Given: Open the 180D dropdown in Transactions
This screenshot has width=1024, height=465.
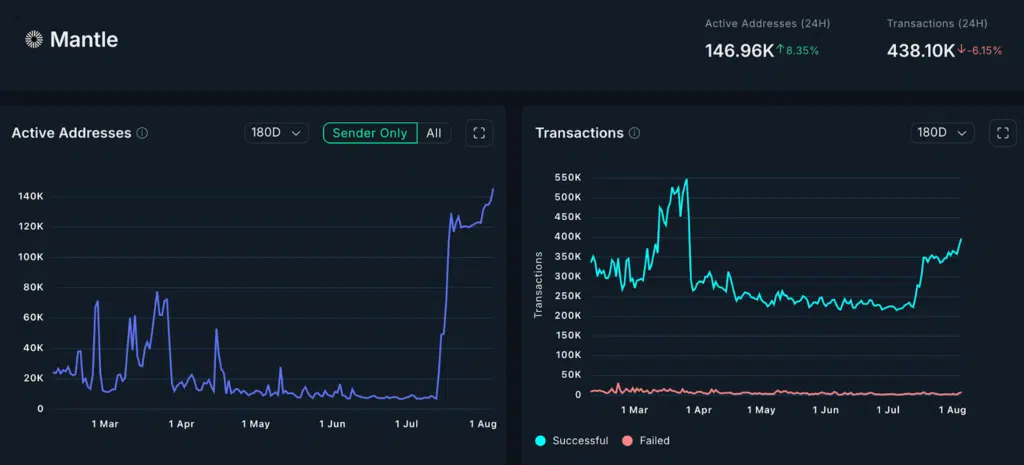Looking at the screenshot, I should pos(943,133).
